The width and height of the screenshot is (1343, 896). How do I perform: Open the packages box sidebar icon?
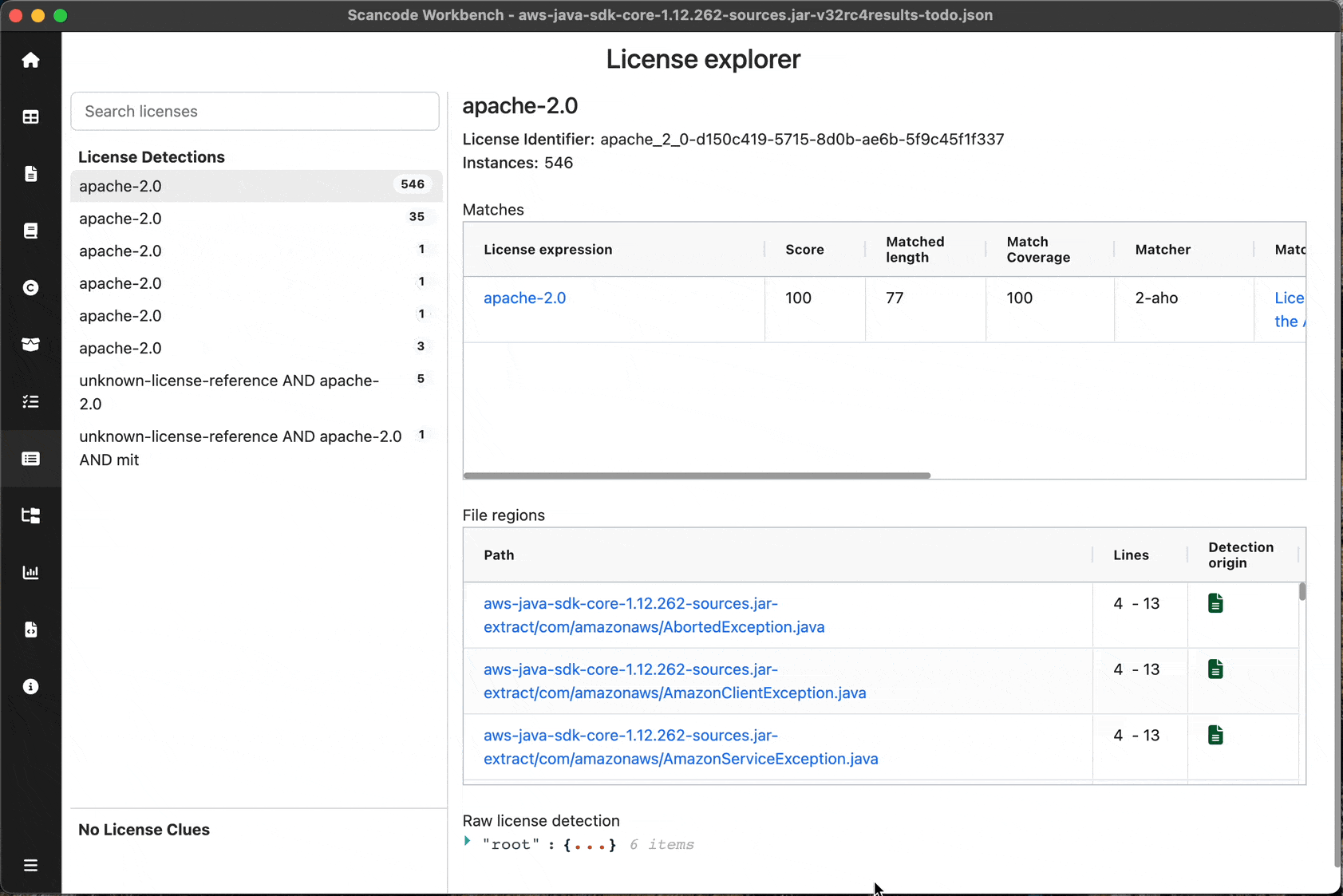[30, 345]
